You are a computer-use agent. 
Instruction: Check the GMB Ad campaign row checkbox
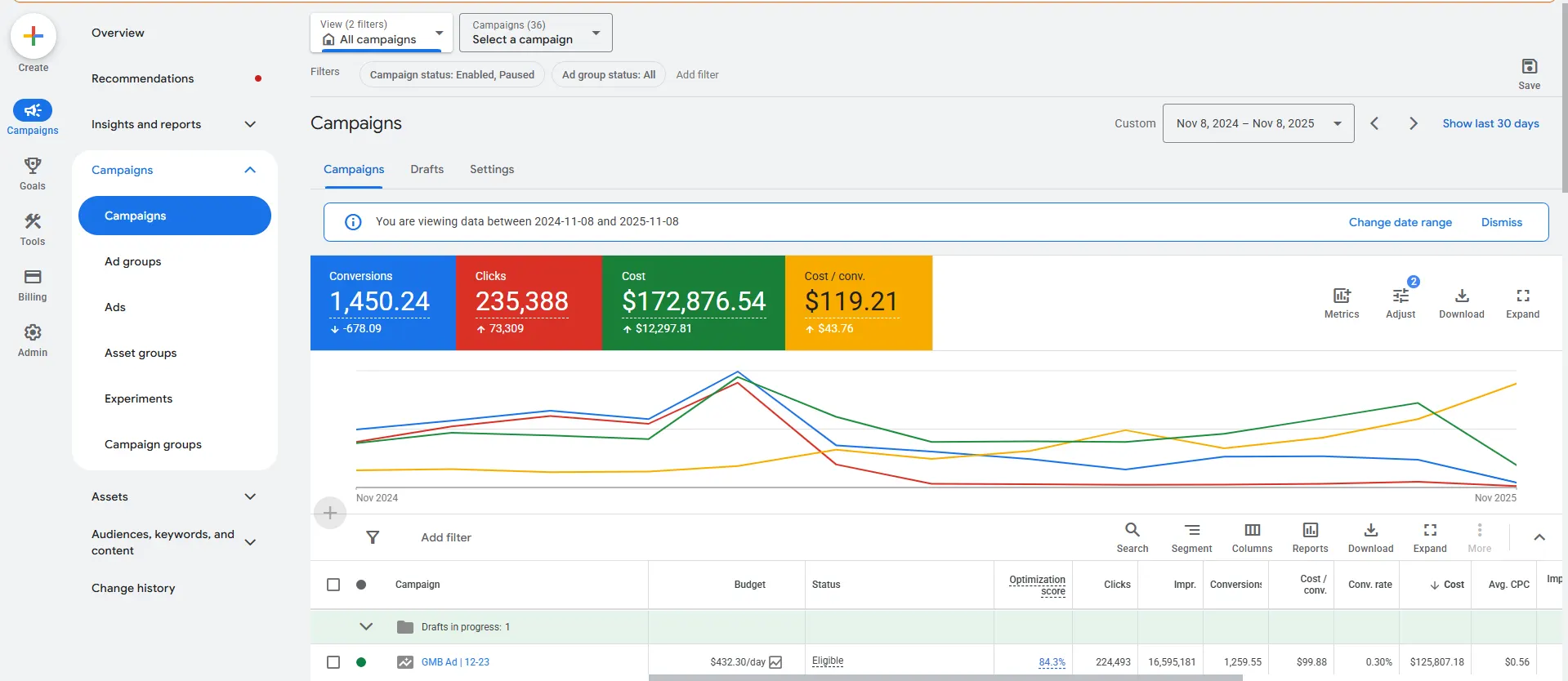(333, 662)
